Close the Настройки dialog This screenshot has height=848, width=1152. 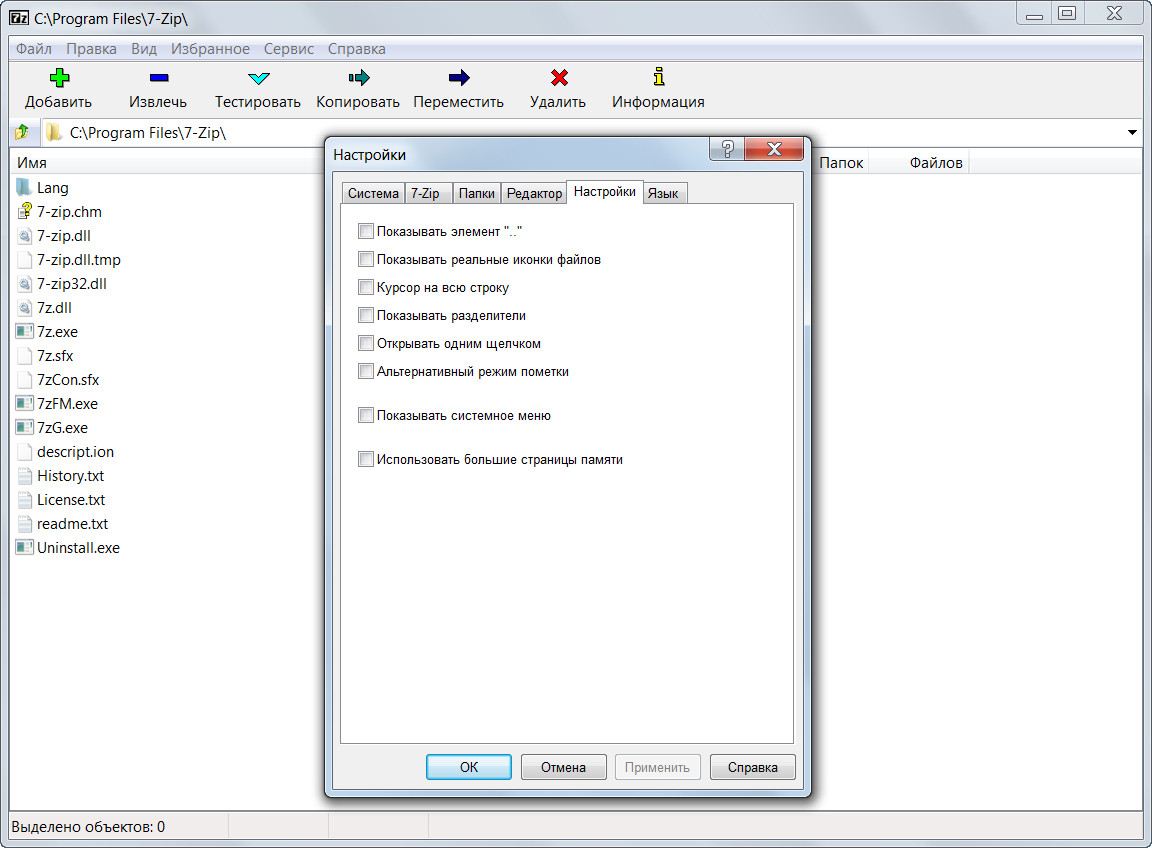click(774, 149)
